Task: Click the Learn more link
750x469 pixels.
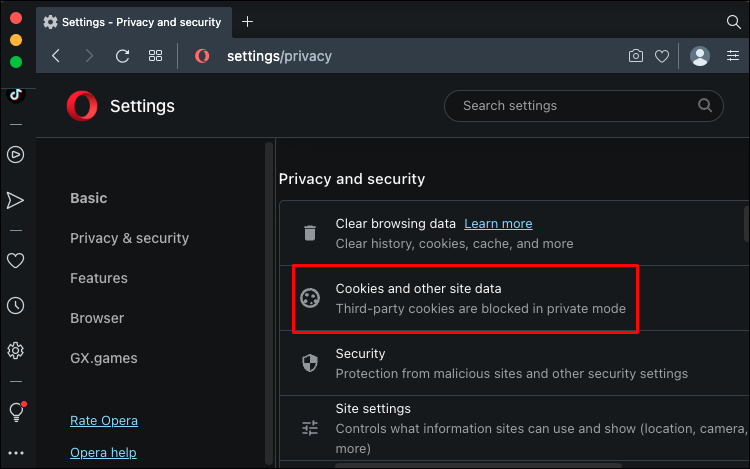Action: 498,223
